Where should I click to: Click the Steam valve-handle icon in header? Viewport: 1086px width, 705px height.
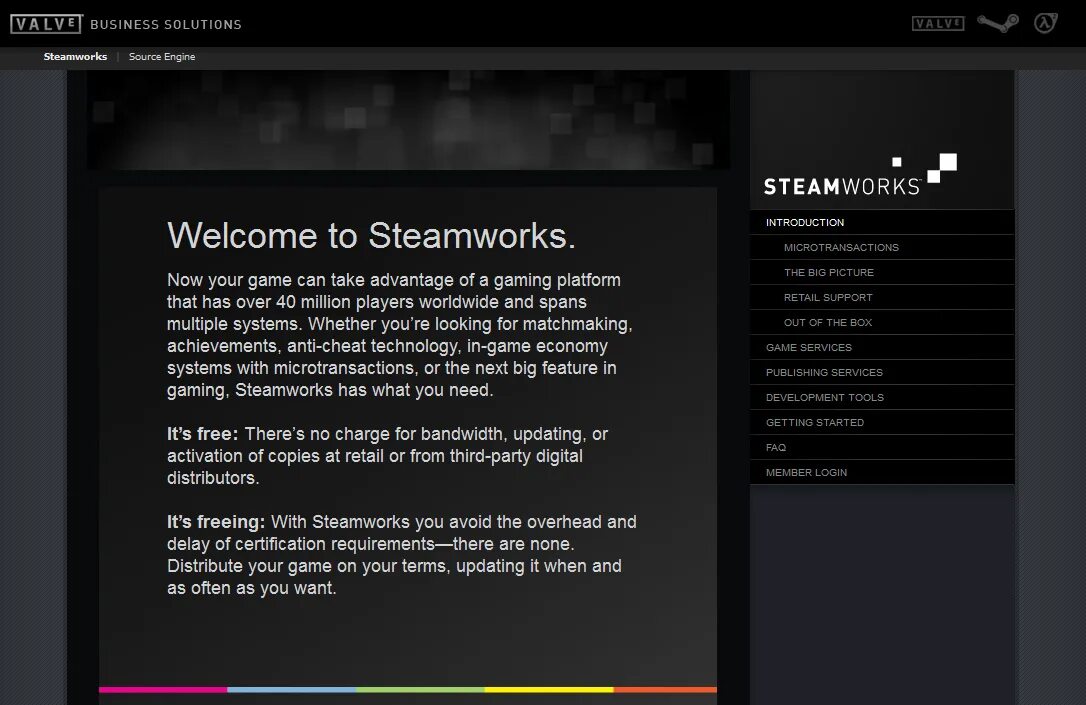[x=998, y=24]
